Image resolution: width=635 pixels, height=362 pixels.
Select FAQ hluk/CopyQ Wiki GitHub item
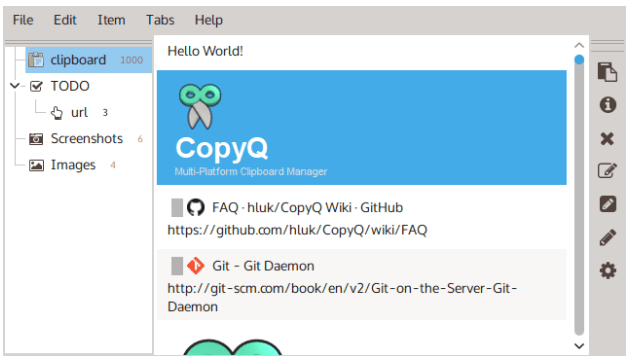tap(362, 217)
